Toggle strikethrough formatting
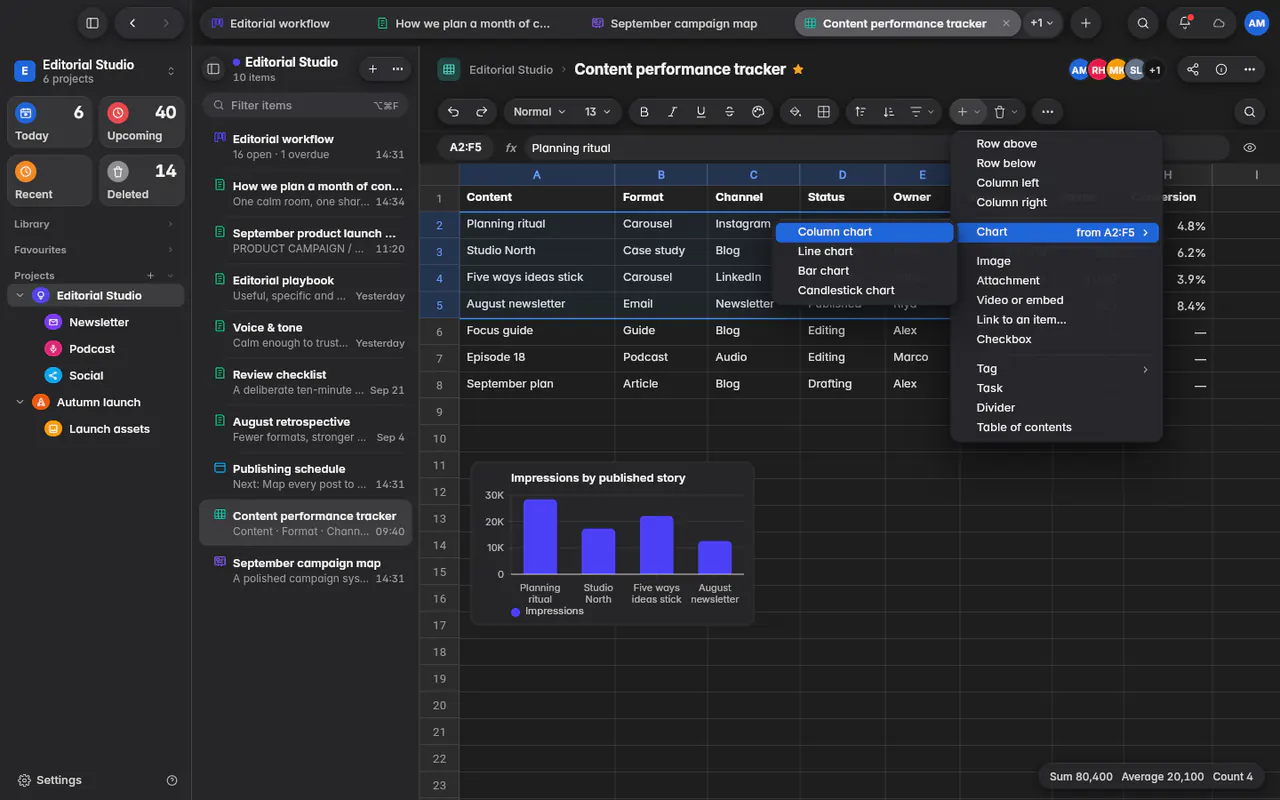The width and height of the screenshot is (1280, 800). [729, 112]
